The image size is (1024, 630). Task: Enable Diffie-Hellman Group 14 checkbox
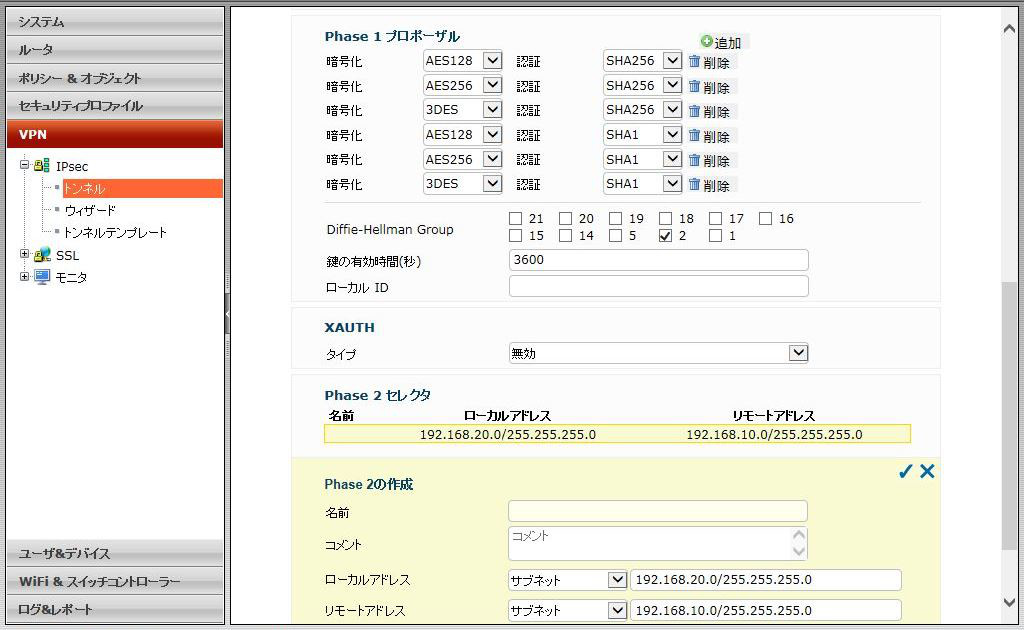pyautogui.click(x=565, y=237)
